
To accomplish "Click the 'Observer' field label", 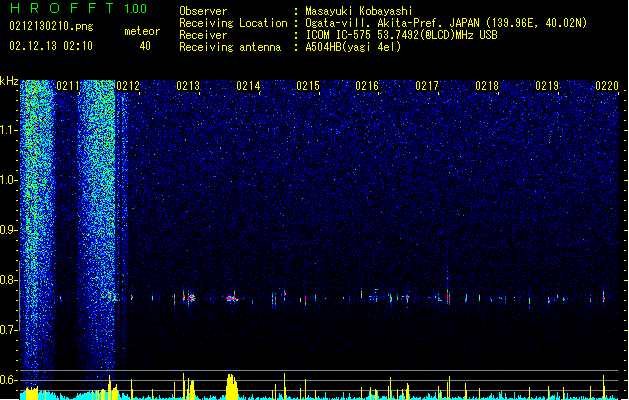I will 203,11.
